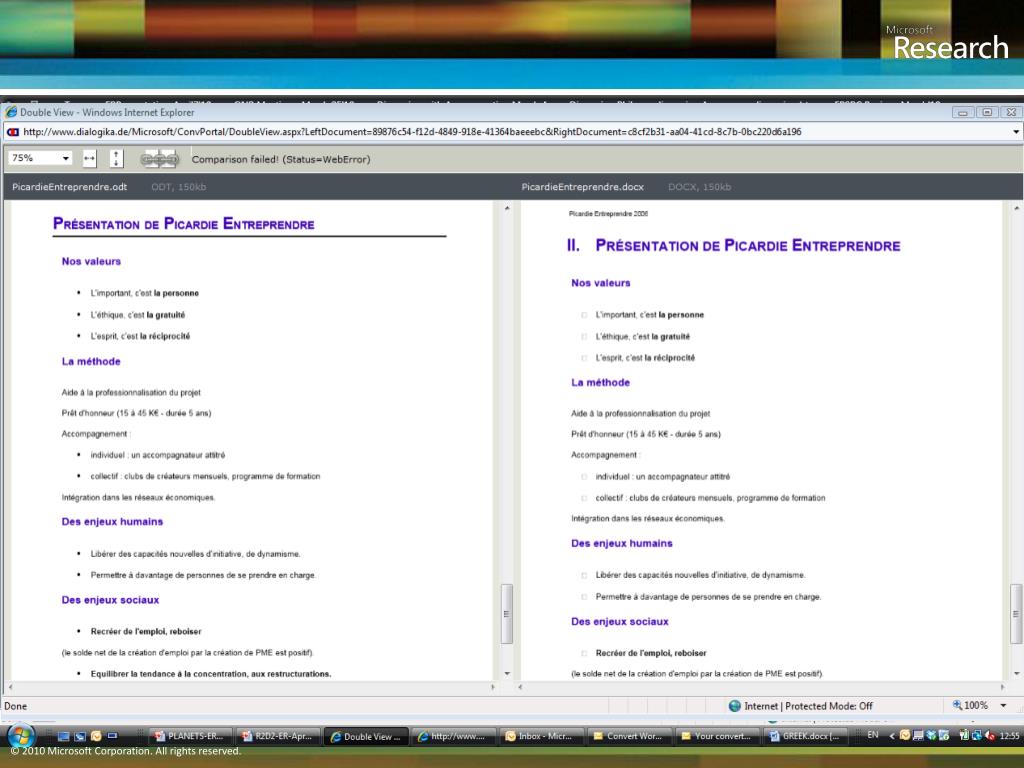The height and width of the screenshot is (768, 1024).
Task: Switch to GREEK.docx taskbar window
Action: (x=804, y=736)
